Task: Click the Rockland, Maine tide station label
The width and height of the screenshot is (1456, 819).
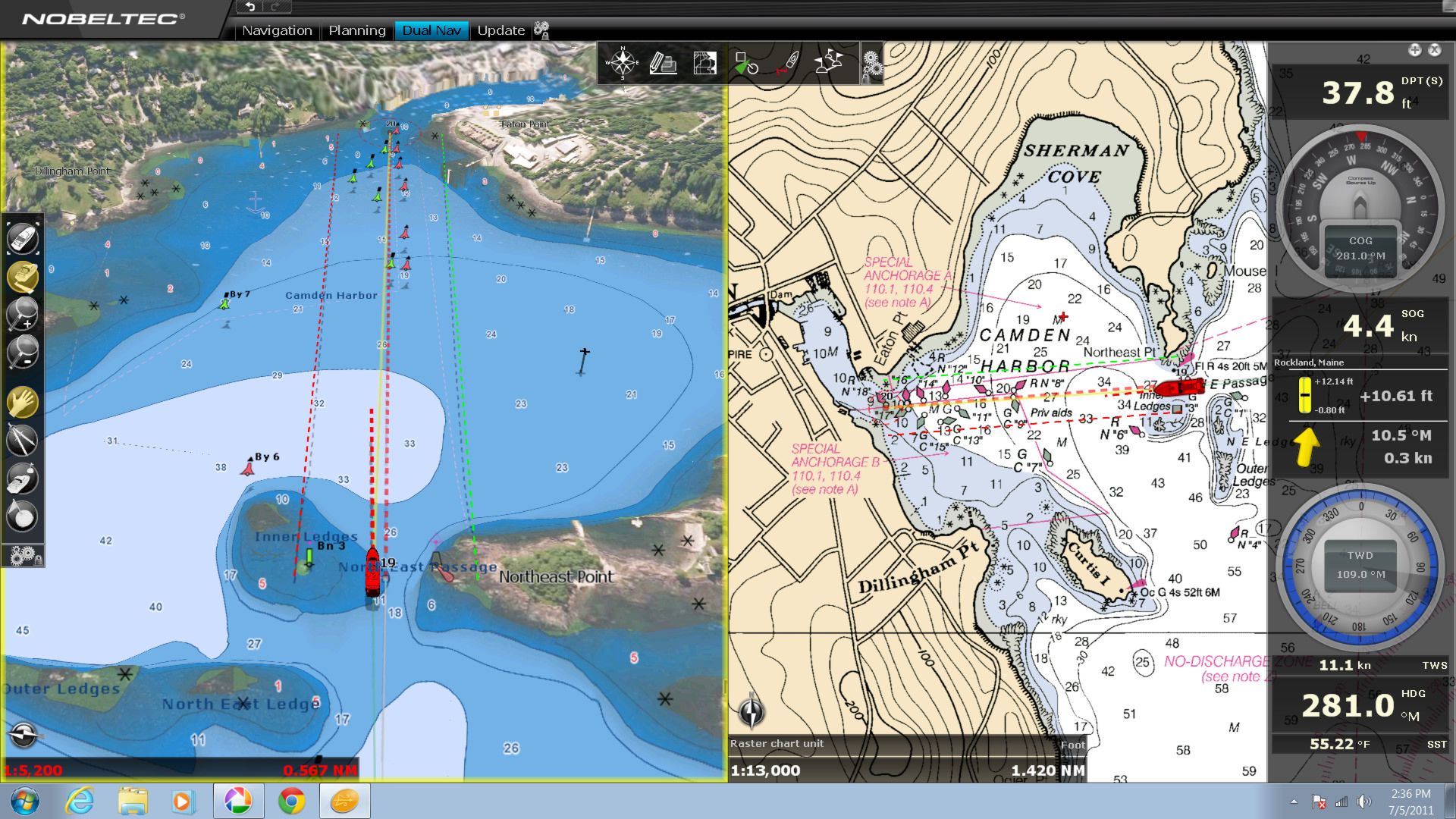Action: point(1309,362)
